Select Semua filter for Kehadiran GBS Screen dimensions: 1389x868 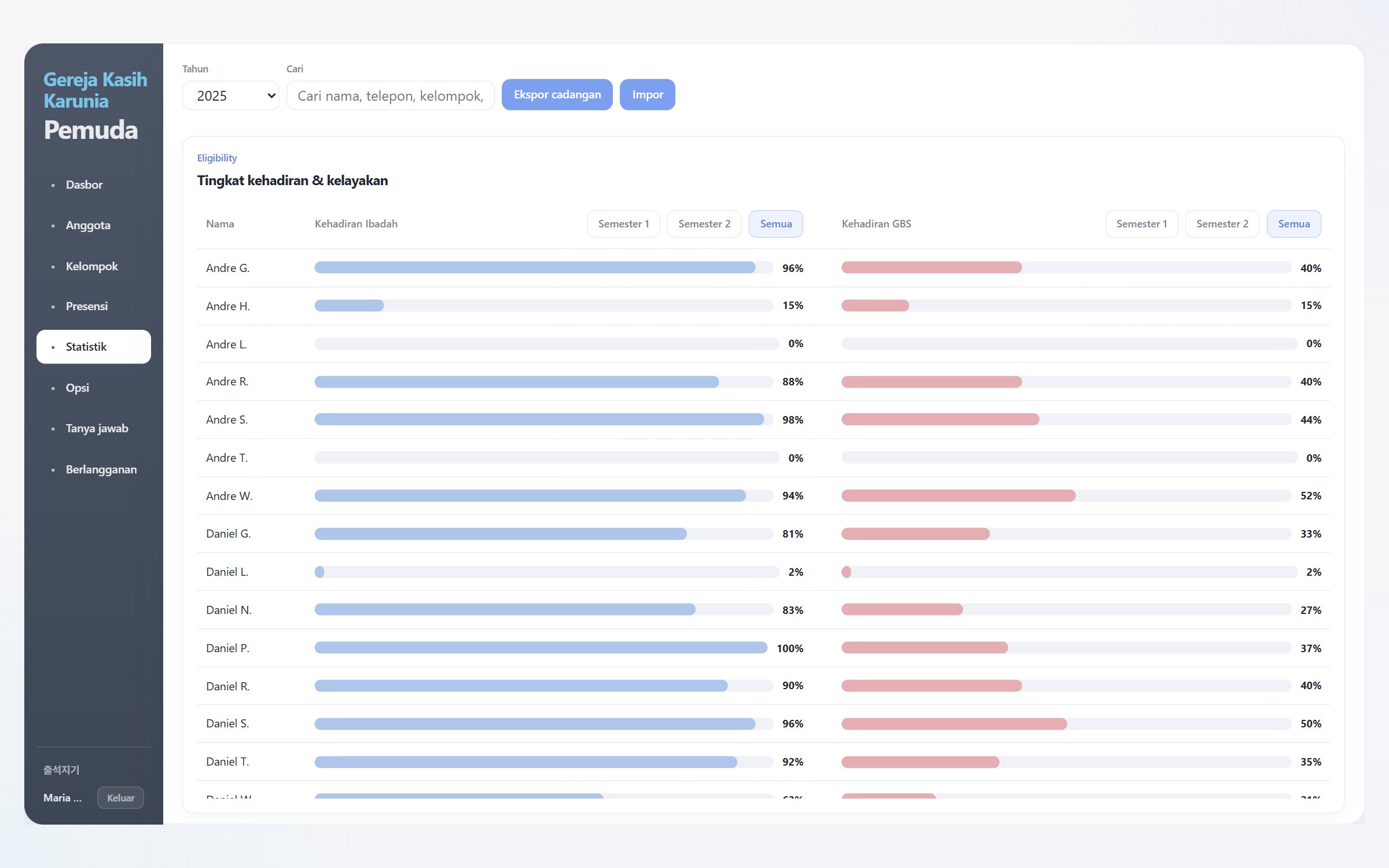point(1294,224)
